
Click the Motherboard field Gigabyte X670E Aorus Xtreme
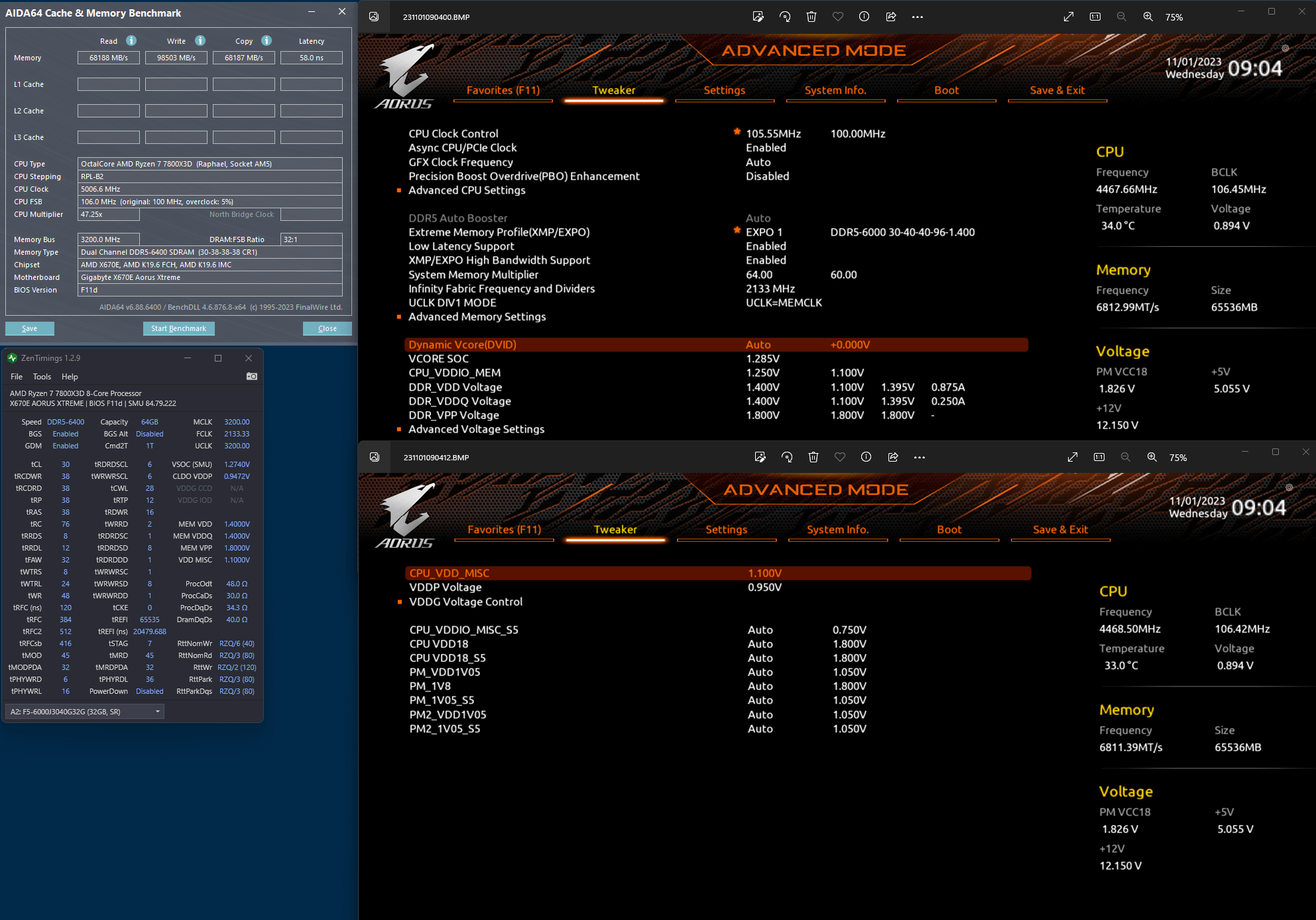tap(210, 277)
